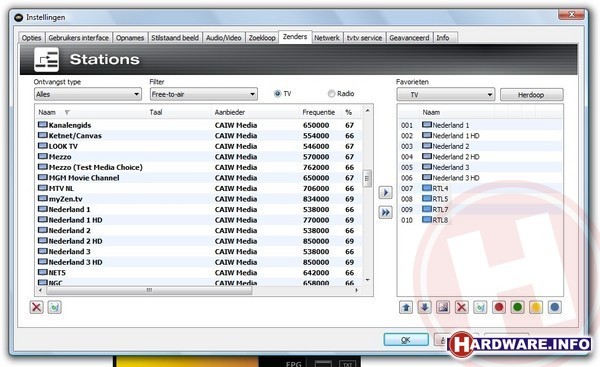Select the TV radio button

pyautogui.click(x=278, y=94)
